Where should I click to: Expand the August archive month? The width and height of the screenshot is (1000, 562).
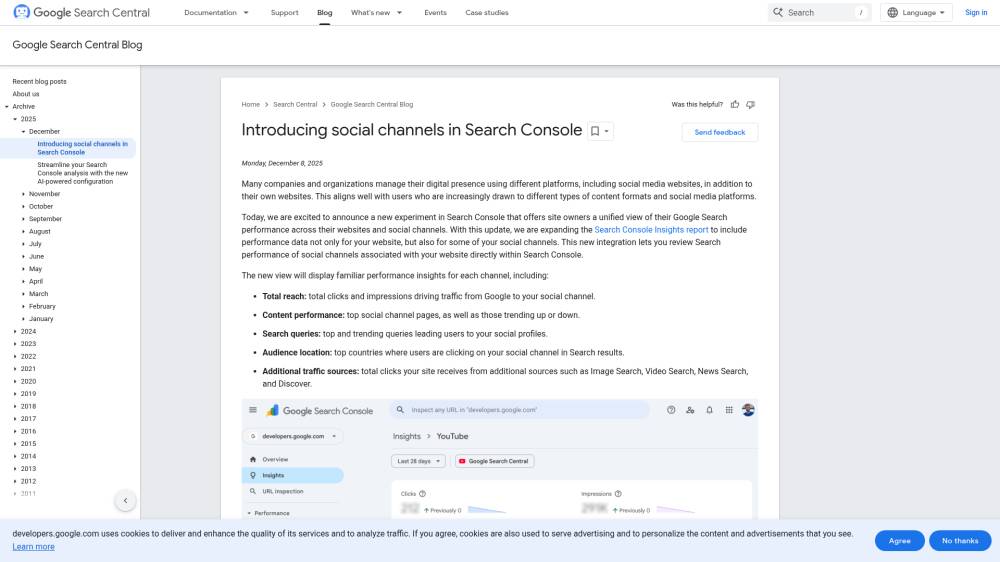[x=24, y=232]
